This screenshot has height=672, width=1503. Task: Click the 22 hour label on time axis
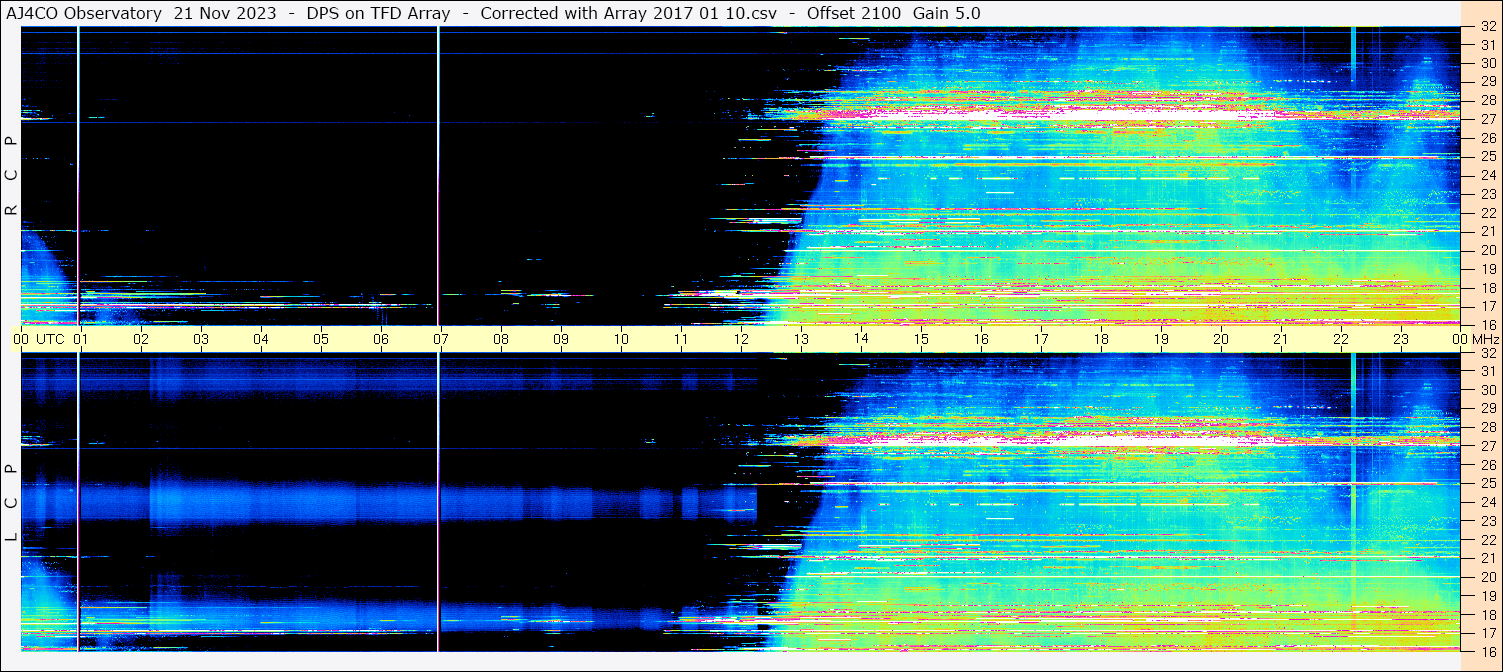[1341, 339]
